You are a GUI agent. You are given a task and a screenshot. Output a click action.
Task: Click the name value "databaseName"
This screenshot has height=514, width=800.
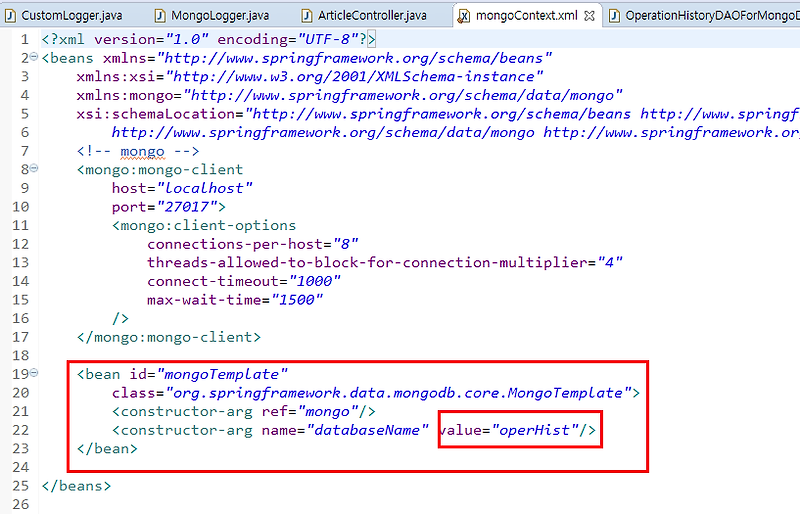pos(367,430)
